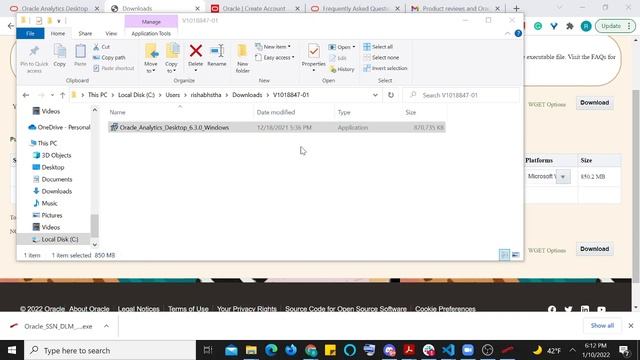Open address bar history dropdown
This screenshot has height=360, width=640.
tap(375, 95)
